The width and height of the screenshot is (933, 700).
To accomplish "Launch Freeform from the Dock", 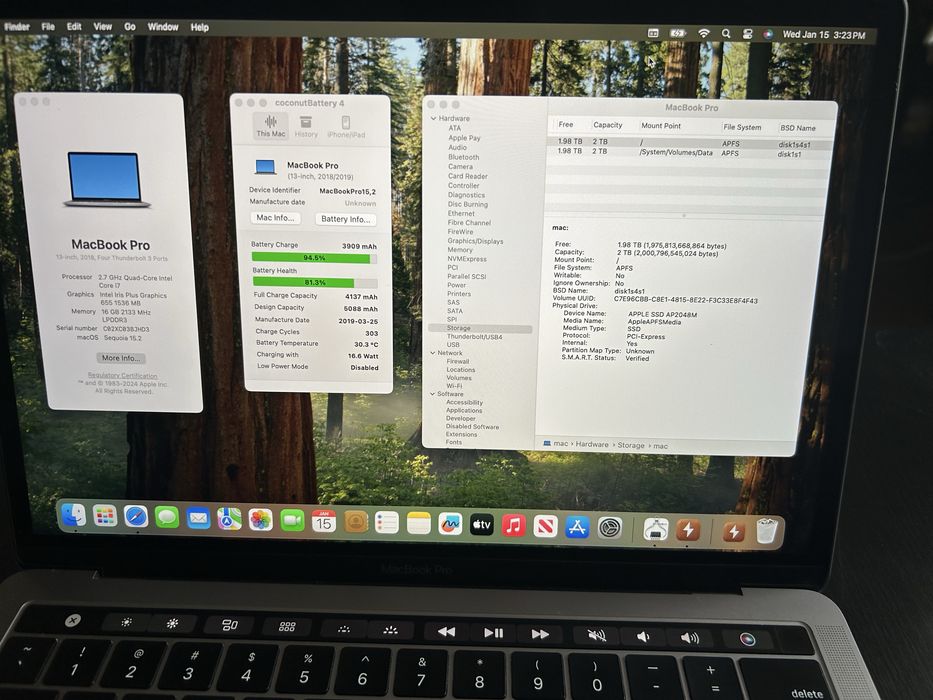I will click(450, 524).
